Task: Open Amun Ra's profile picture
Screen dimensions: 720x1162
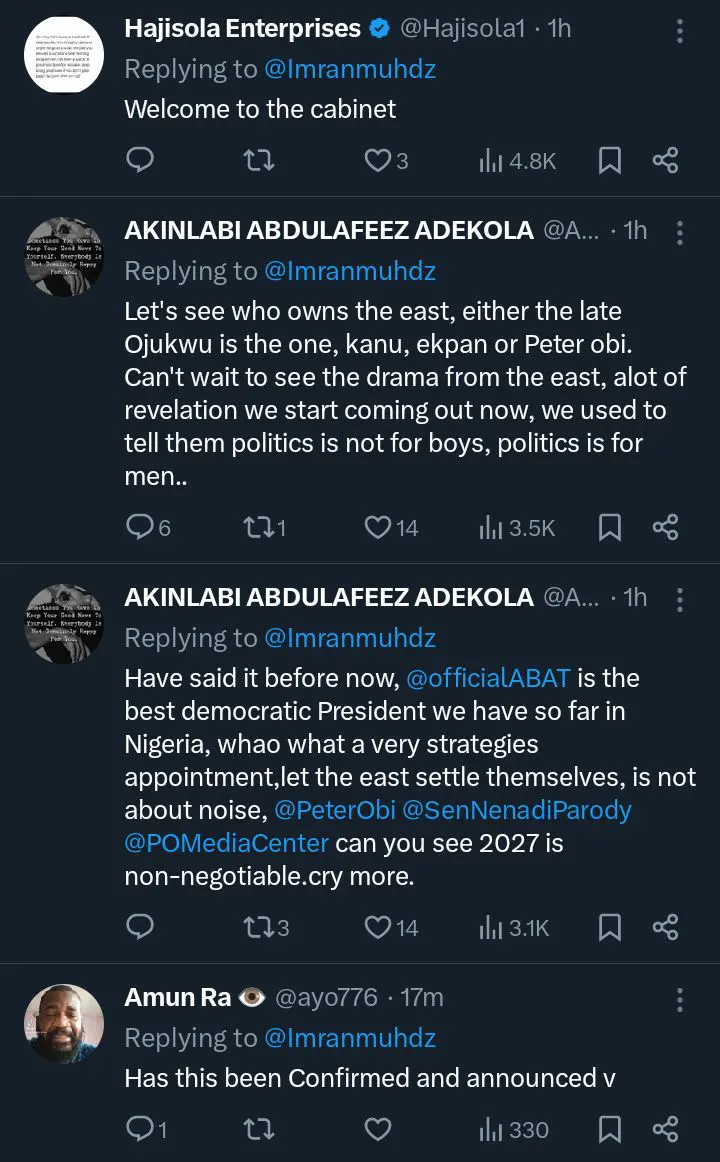Action: [64, 1024]
